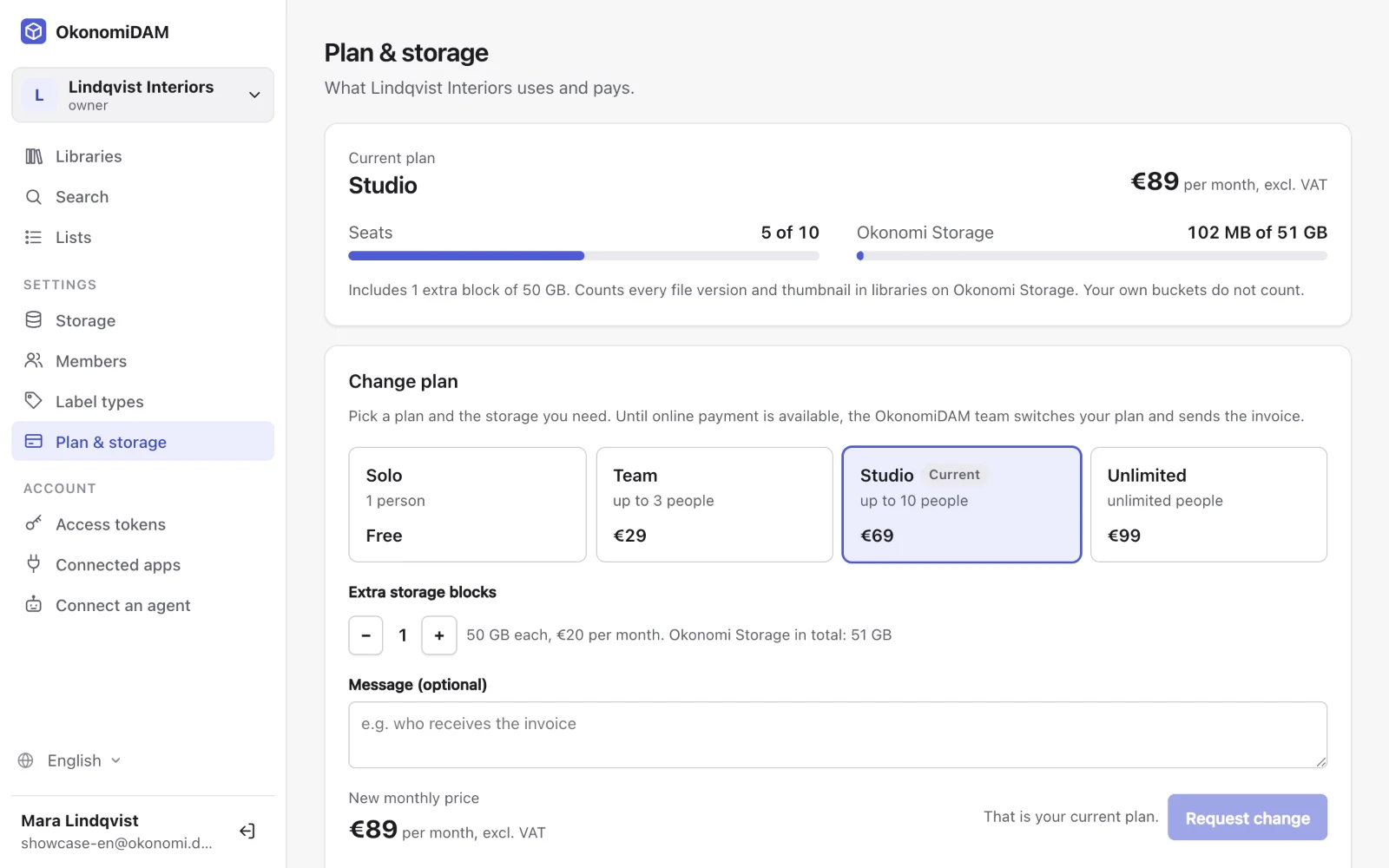Click the globe language icon
Viewport: 1389px width, 868px height.
coord(26,760)
